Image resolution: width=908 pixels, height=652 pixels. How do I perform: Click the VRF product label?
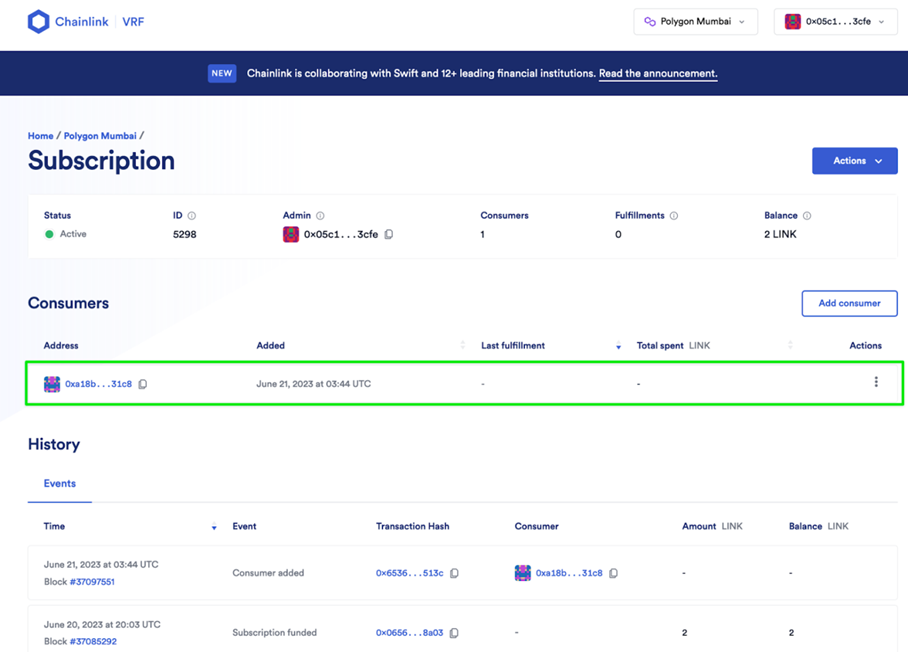[133, 21]
